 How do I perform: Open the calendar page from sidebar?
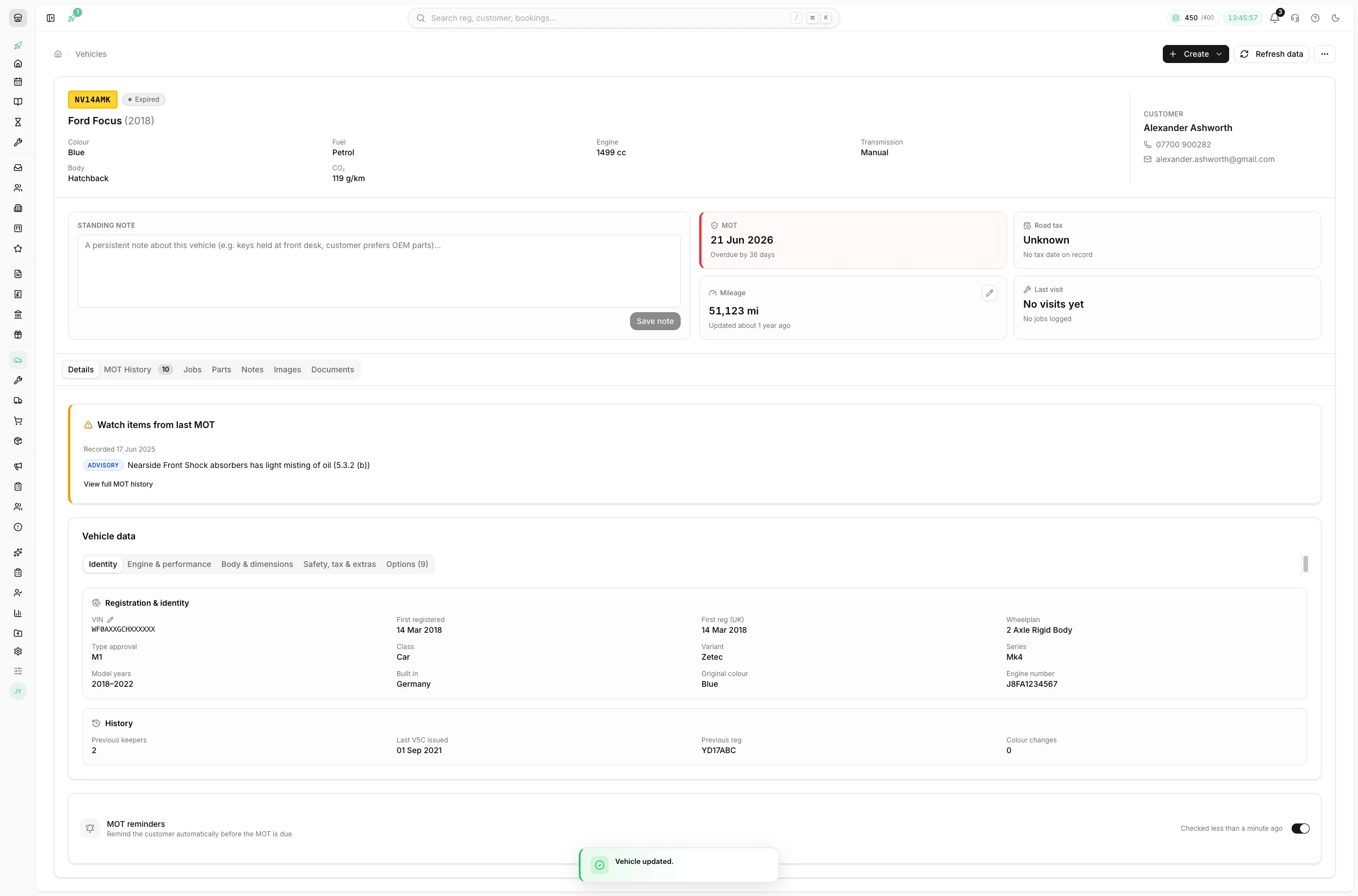[17, 82]
